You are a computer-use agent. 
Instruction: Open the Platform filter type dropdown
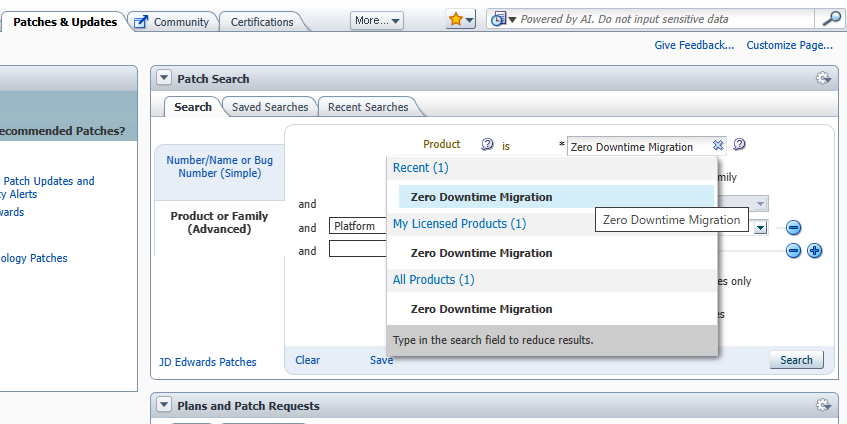click(358, 226)
